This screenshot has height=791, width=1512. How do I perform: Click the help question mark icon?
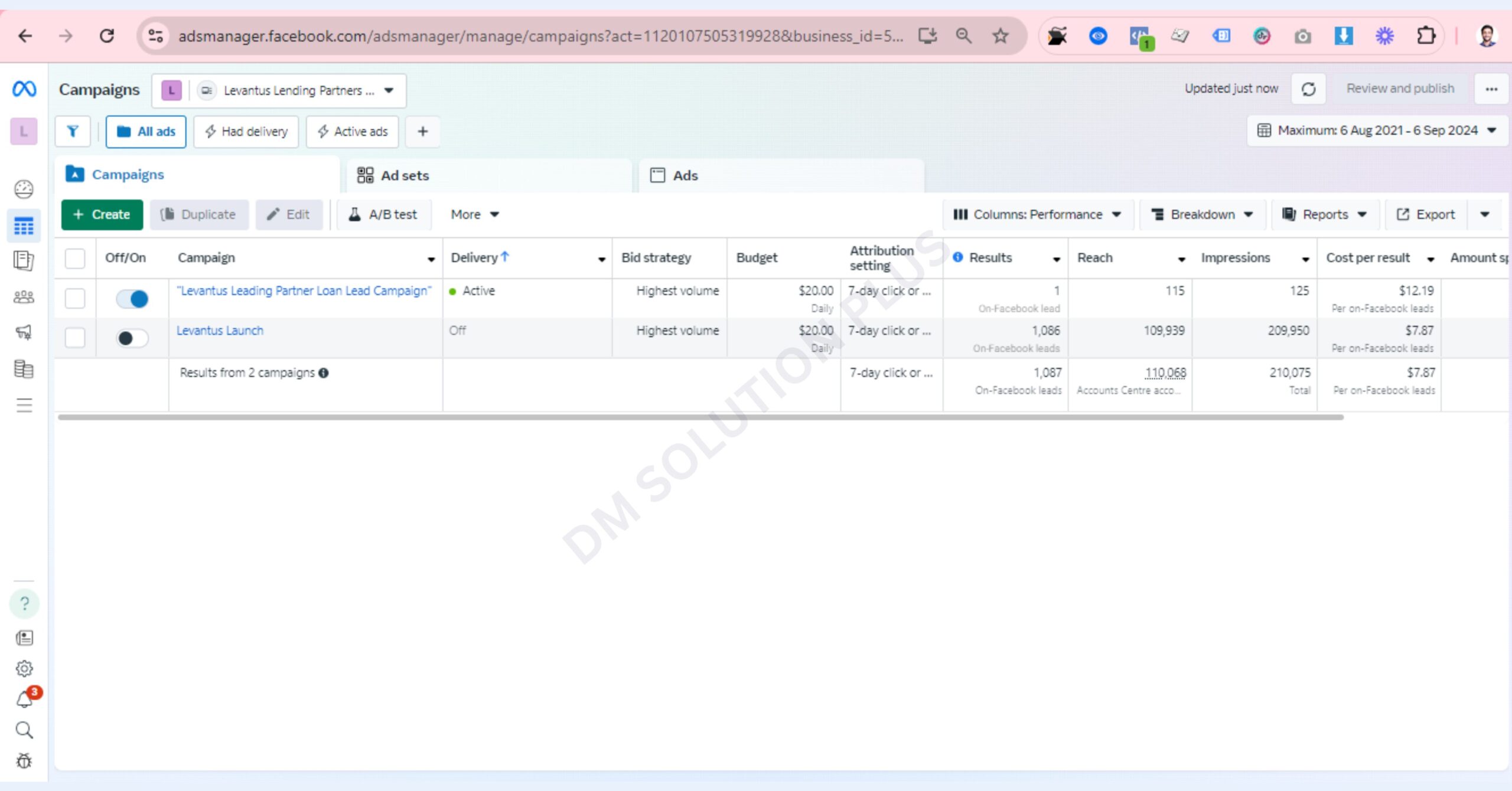(24, 603)
